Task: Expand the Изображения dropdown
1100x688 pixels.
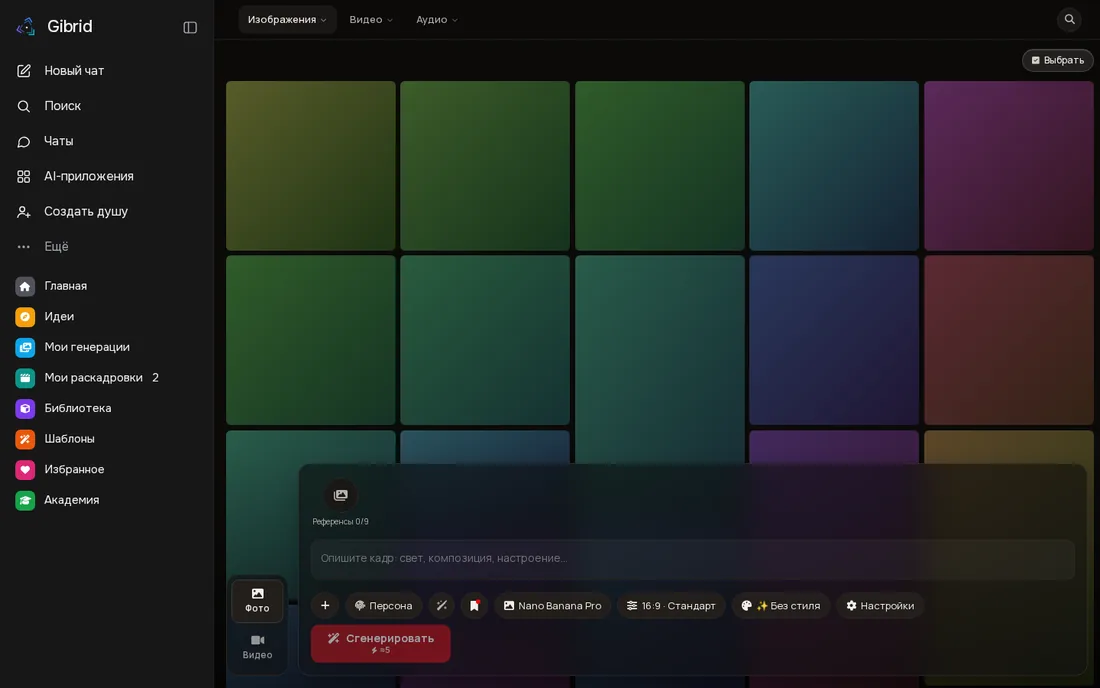Action: pyautogui.click(x=287, y=20)
